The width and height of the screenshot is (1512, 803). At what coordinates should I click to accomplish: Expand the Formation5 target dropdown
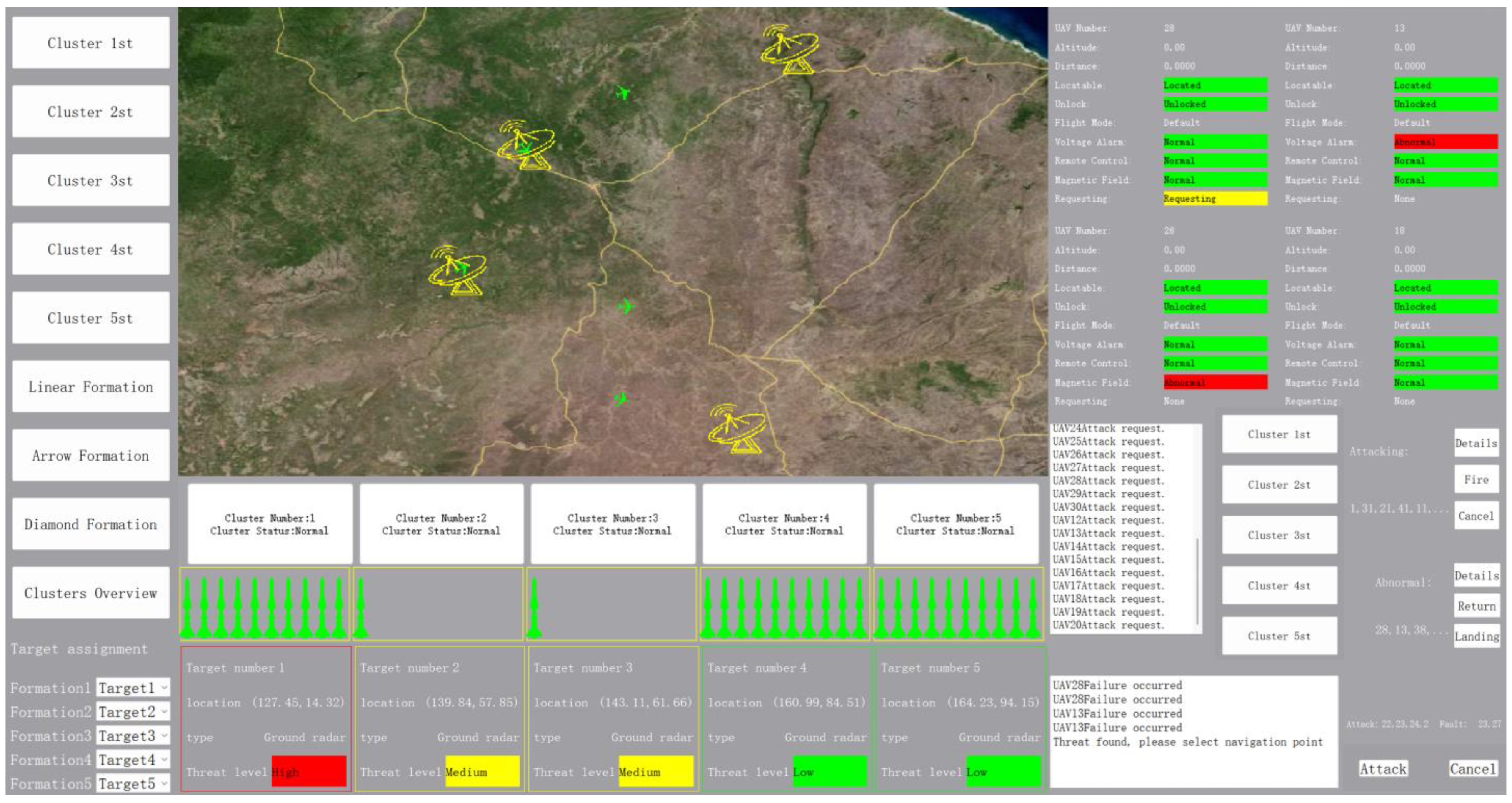[133, 784]
